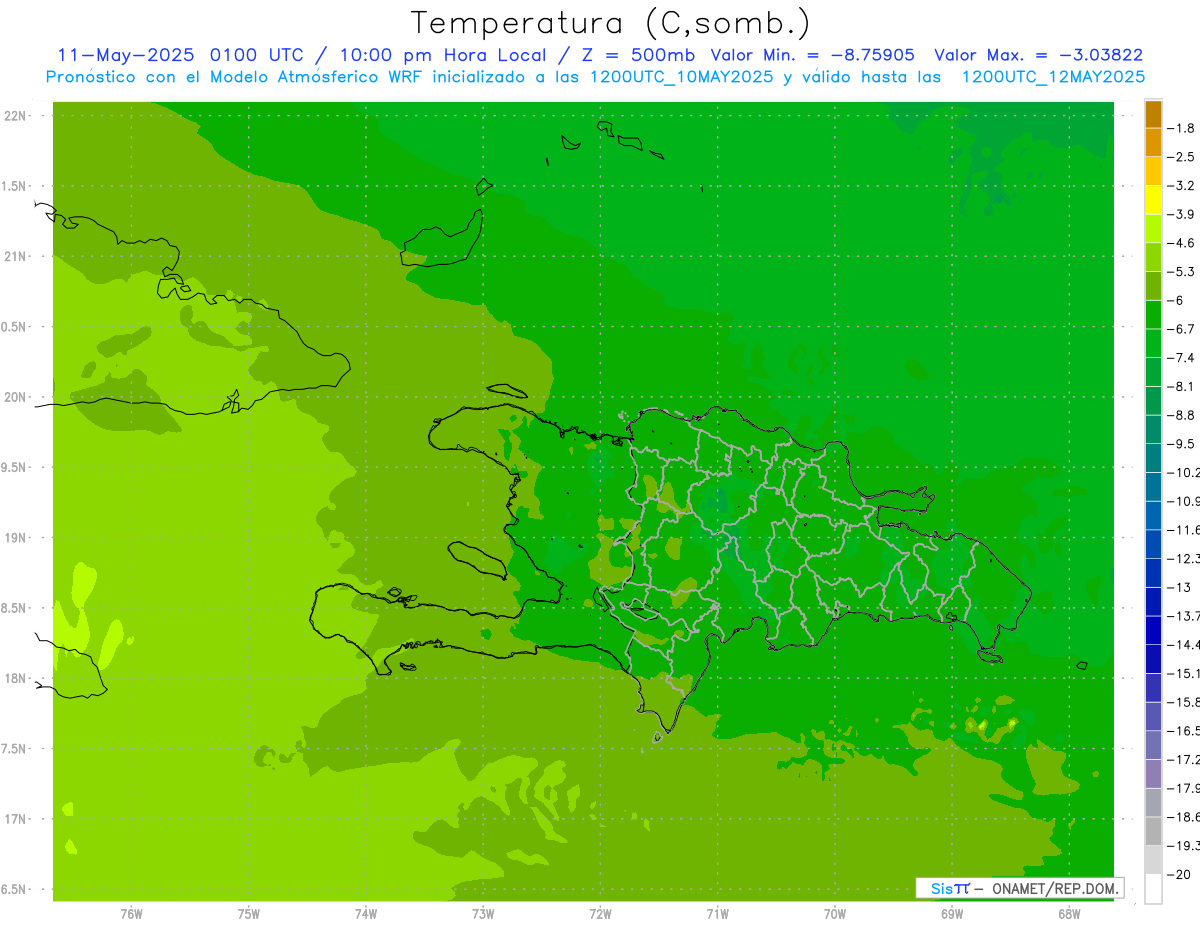Click the "22N" latitude axis label
The width and height of the screenshot is (1200, 927).
15,116
